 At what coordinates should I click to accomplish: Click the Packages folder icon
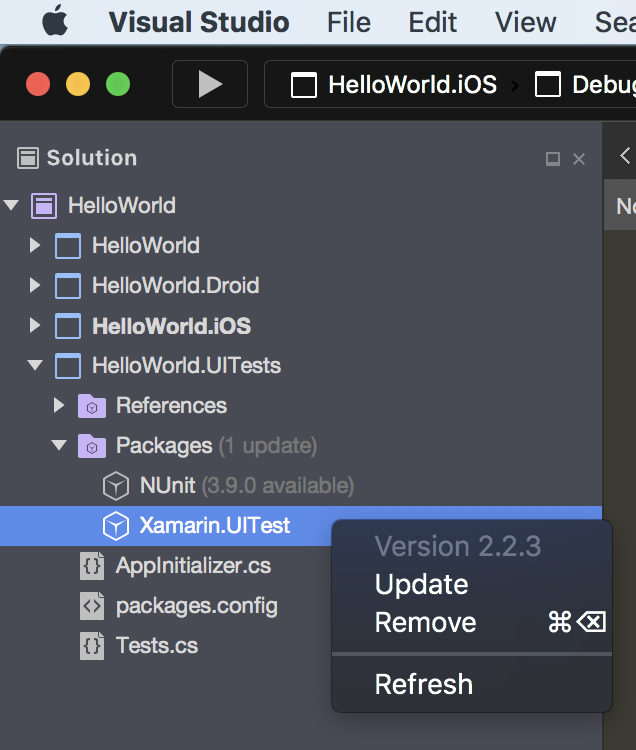tap(92, 446)
